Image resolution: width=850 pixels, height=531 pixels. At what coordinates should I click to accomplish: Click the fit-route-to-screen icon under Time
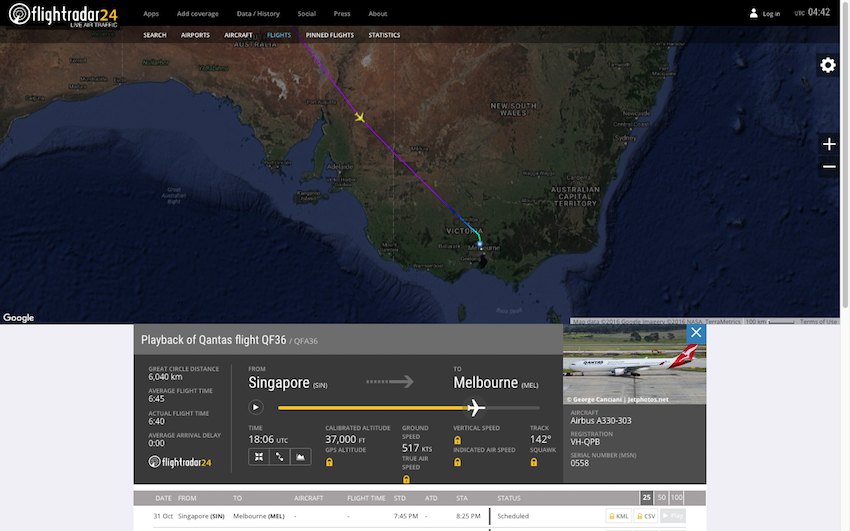tap(259, 457)
